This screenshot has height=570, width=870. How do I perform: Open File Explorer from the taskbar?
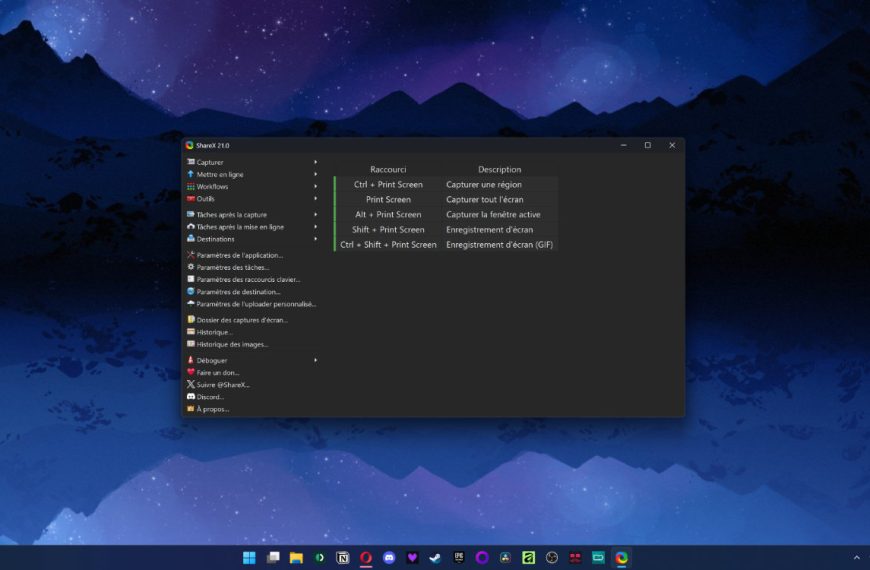(296, 558)
